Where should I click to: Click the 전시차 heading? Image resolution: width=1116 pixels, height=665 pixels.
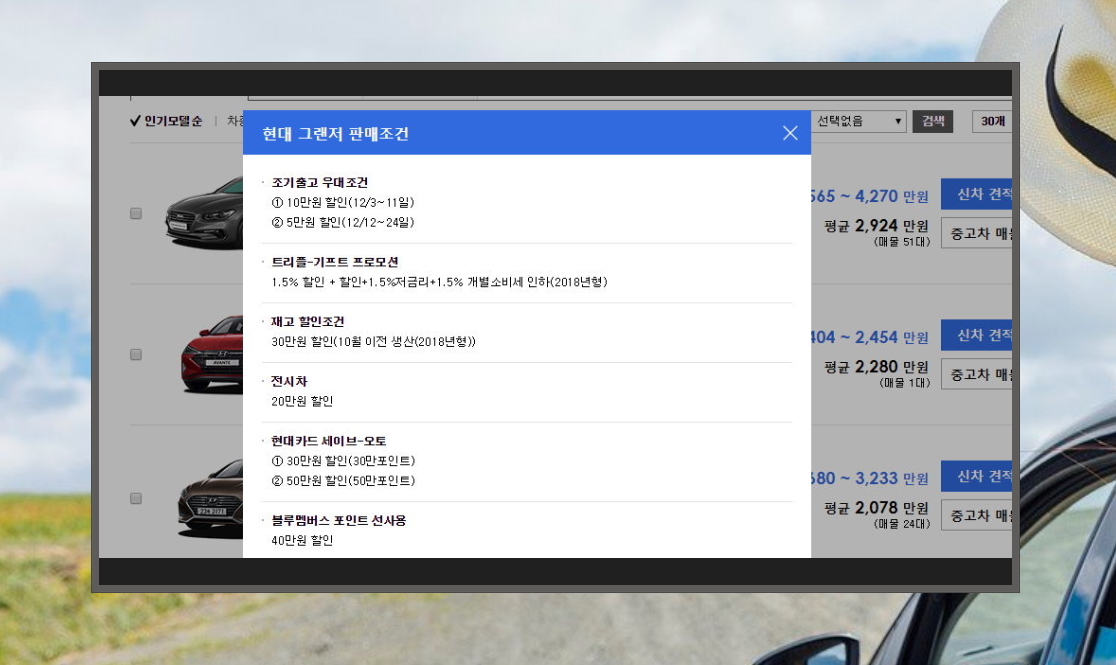289,381
